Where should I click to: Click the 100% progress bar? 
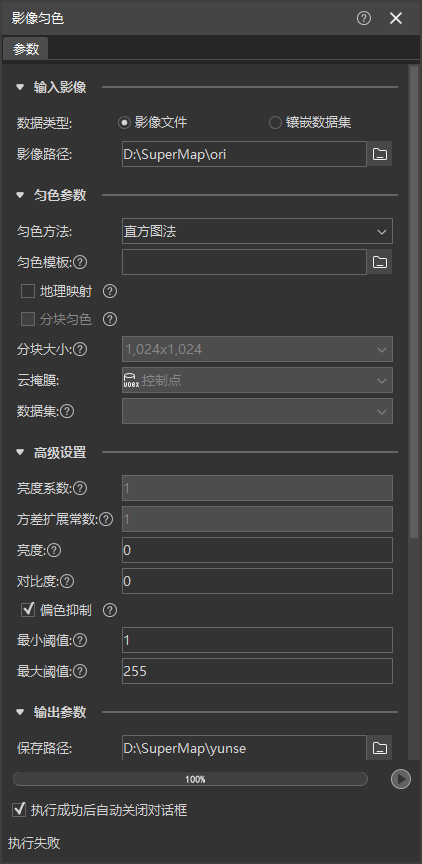190,779
